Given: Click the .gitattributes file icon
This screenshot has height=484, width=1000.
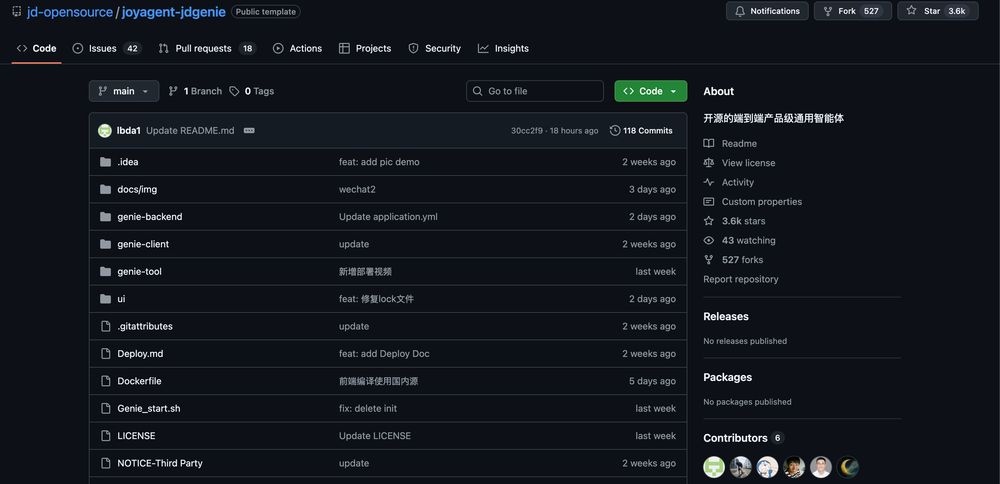Looking at the screenshot, I should pyautogui.click(x=106, y=326).
